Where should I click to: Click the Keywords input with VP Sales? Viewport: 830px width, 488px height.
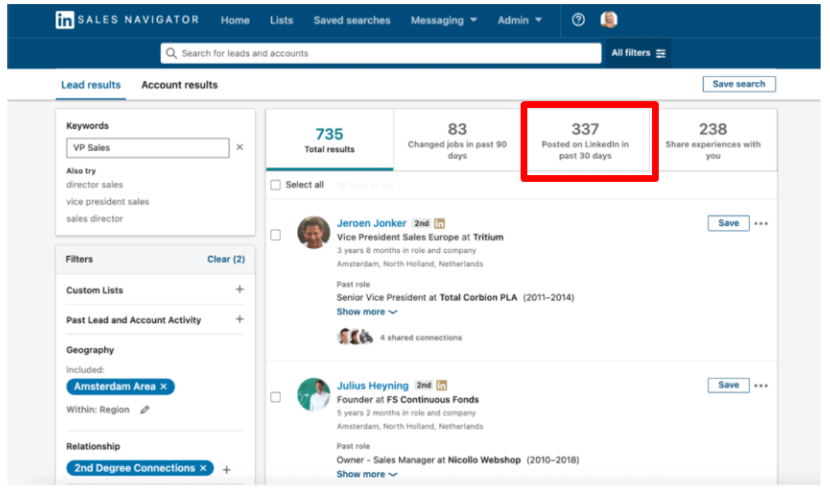point(148,148)
